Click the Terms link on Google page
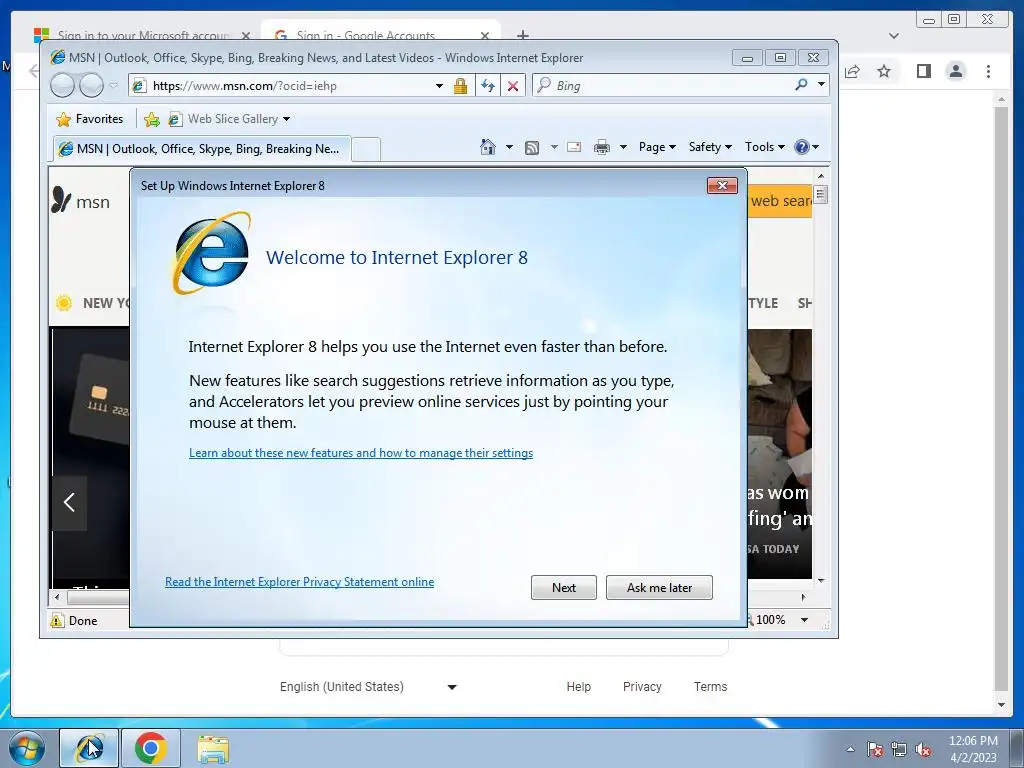This screenshot has height=768, width=1024. point(710,686)
